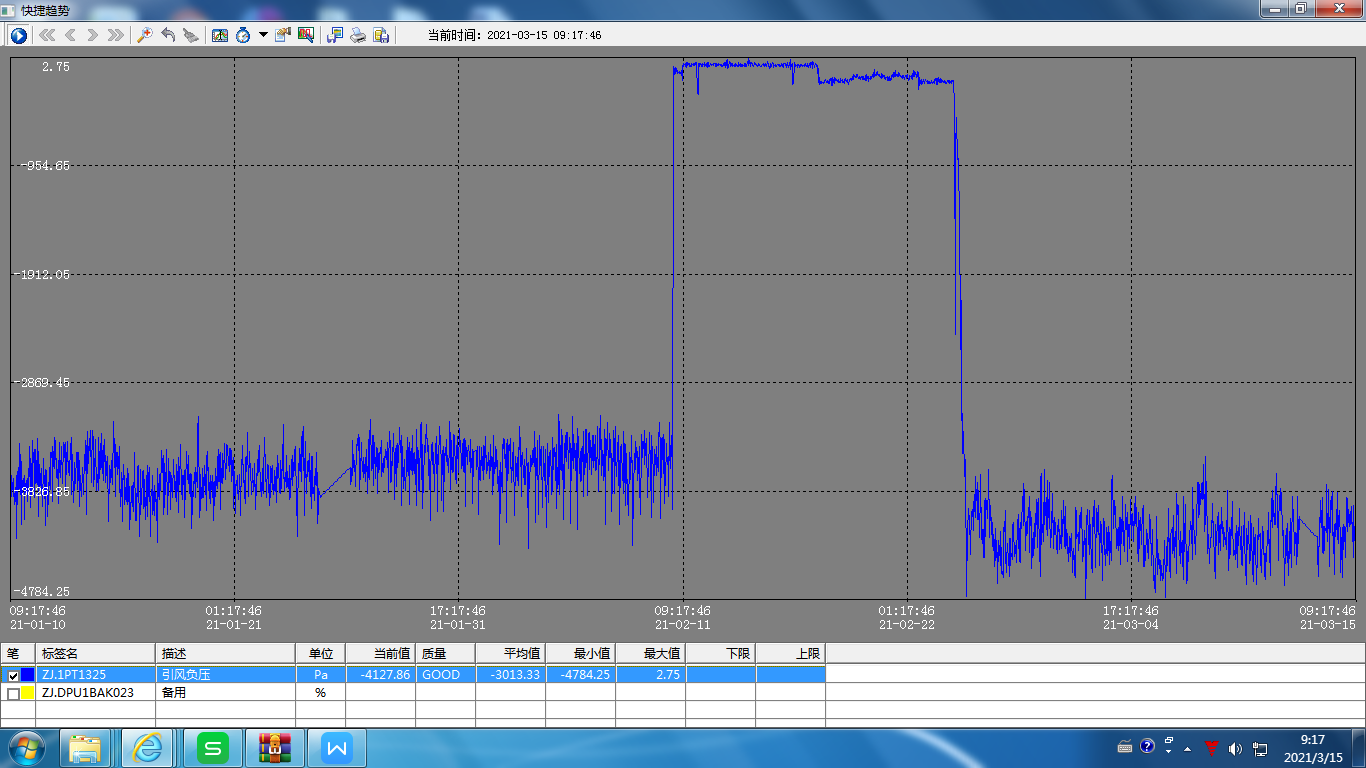This screenshot has width=1366, height=768.
Task: Open the Windows Start menu
Action: tap(27, 748)
